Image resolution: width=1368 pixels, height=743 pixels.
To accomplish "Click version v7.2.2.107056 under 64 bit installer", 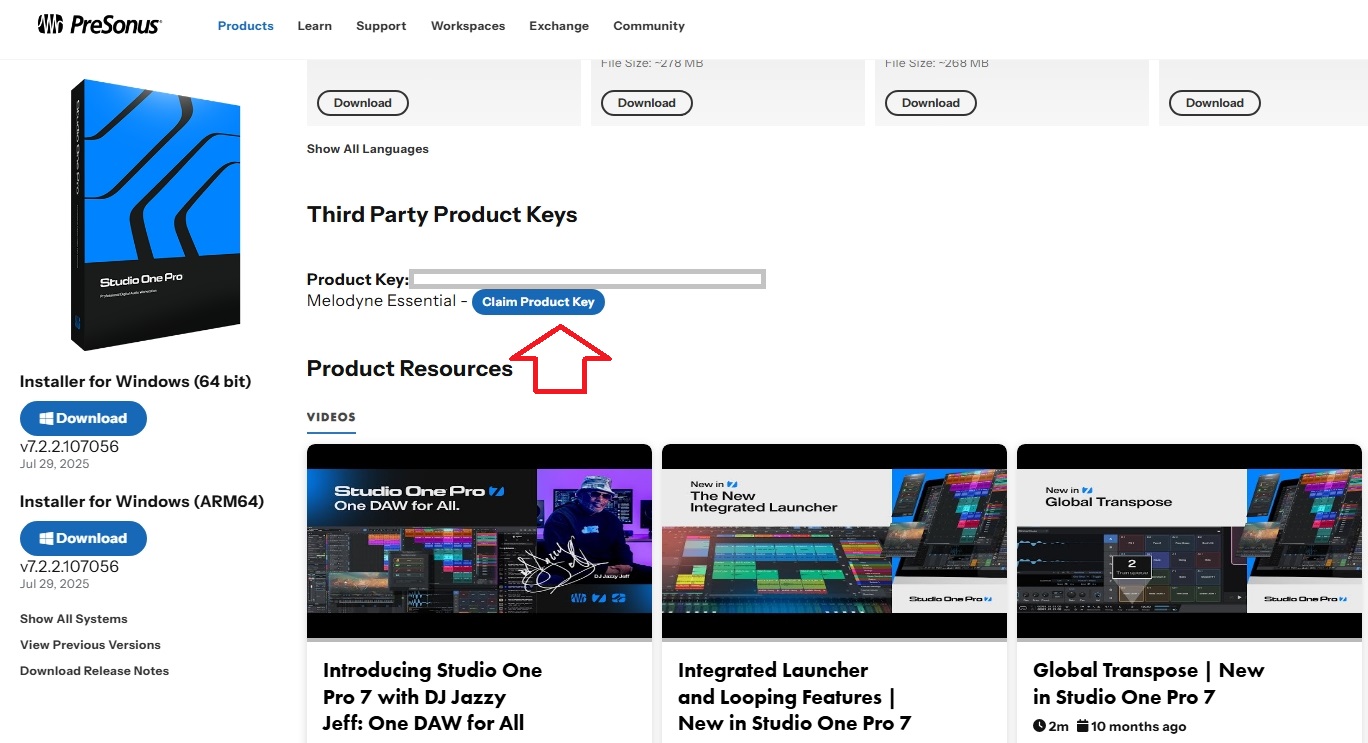I will coord(69,447).
